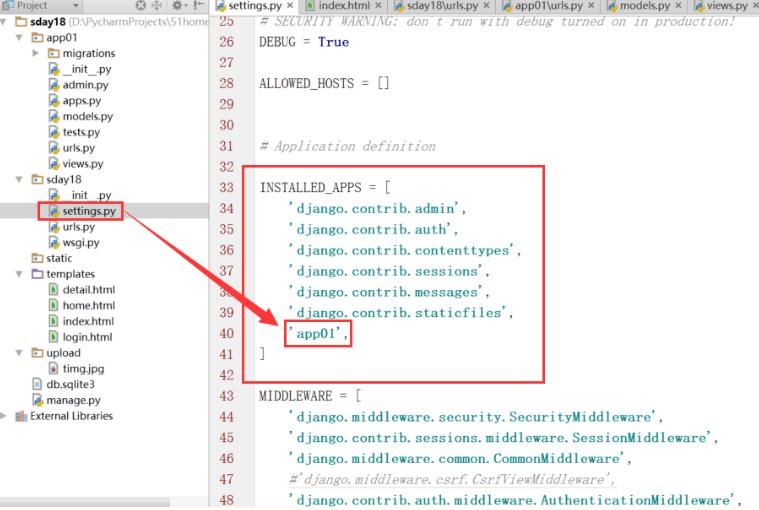Viewport: 759px width, 510px height.
Task: Expand the migrations folder
Action: (x=35, y=53)
